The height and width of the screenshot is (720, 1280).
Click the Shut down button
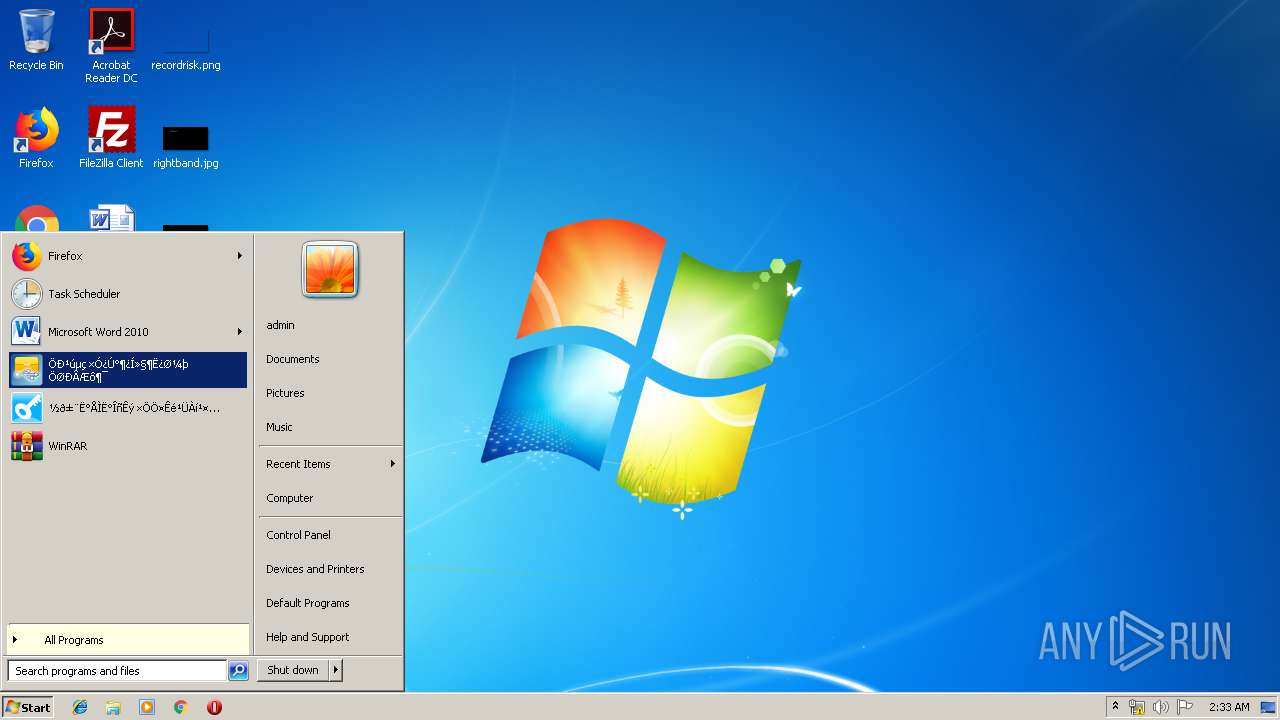pos(293,670)
